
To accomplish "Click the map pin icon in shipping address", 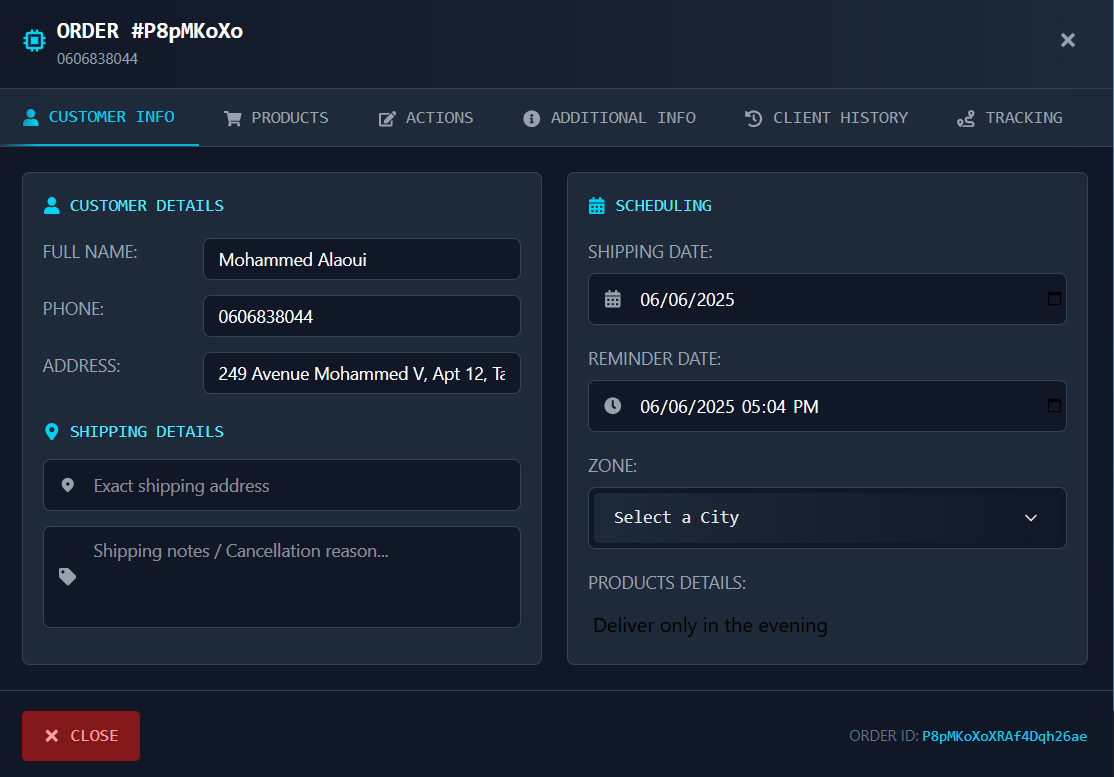I will point(68,486).
